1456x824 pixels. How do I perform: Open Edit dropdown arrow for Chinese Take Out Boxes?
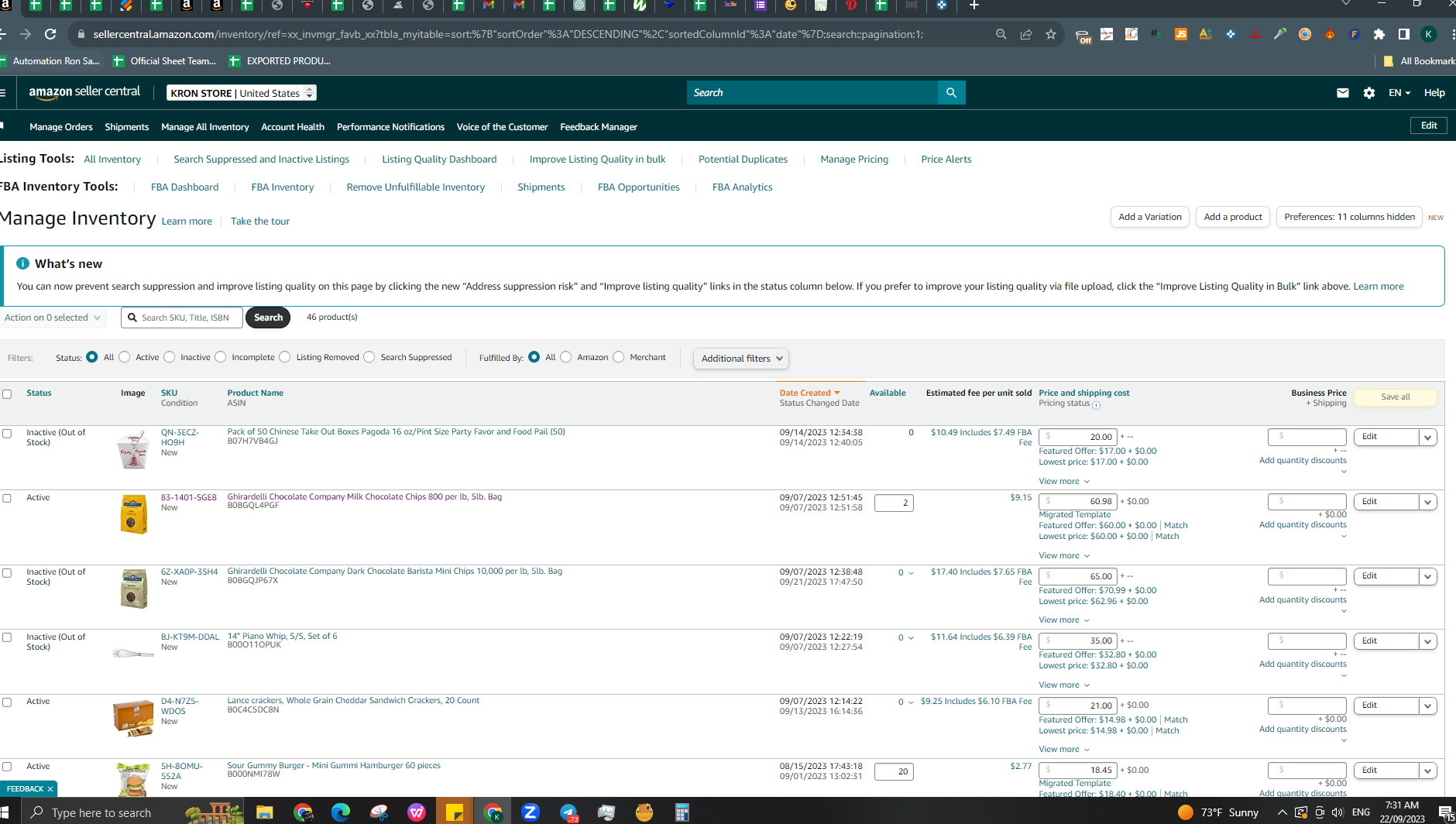click(x=1428, y=438)
